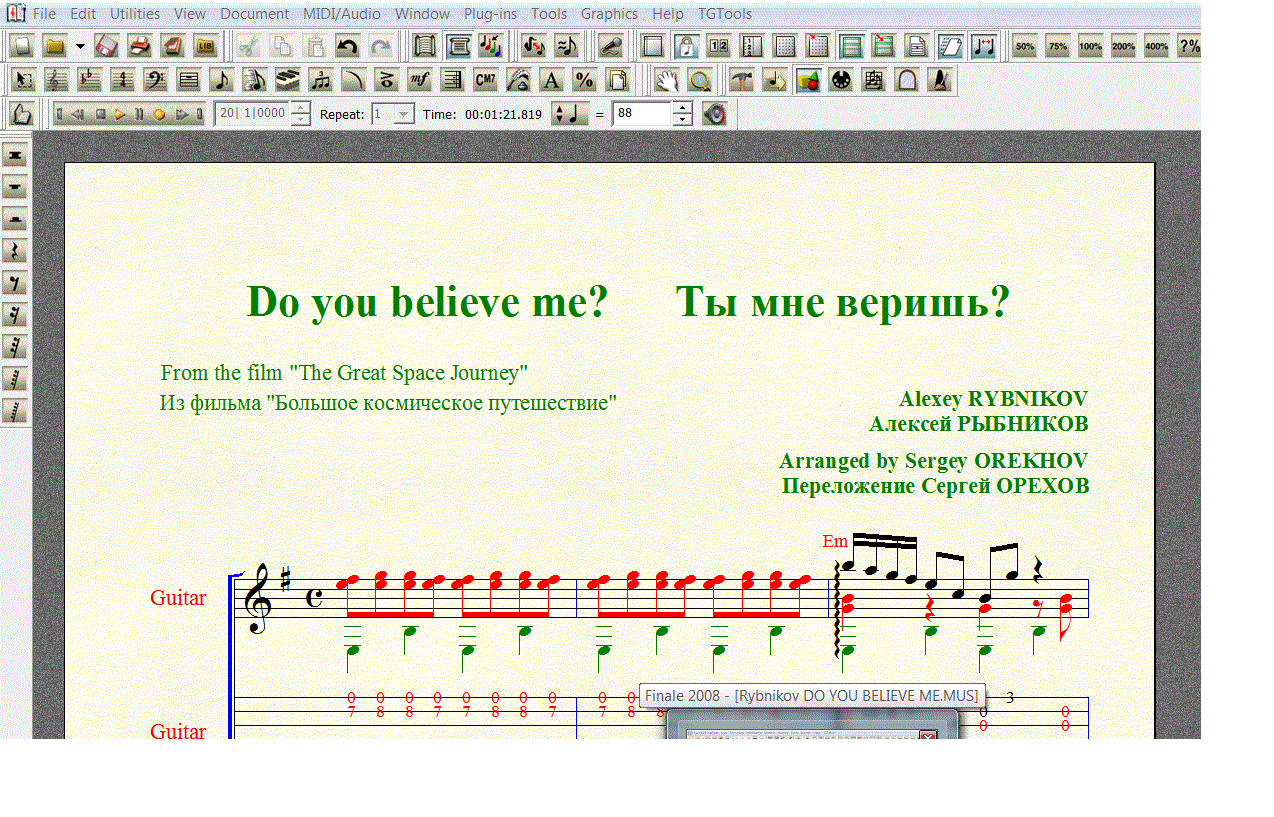The height and width of the screenshot is (817, 1274).
Task: Select the Measure tool
Action: coord(189,80)
